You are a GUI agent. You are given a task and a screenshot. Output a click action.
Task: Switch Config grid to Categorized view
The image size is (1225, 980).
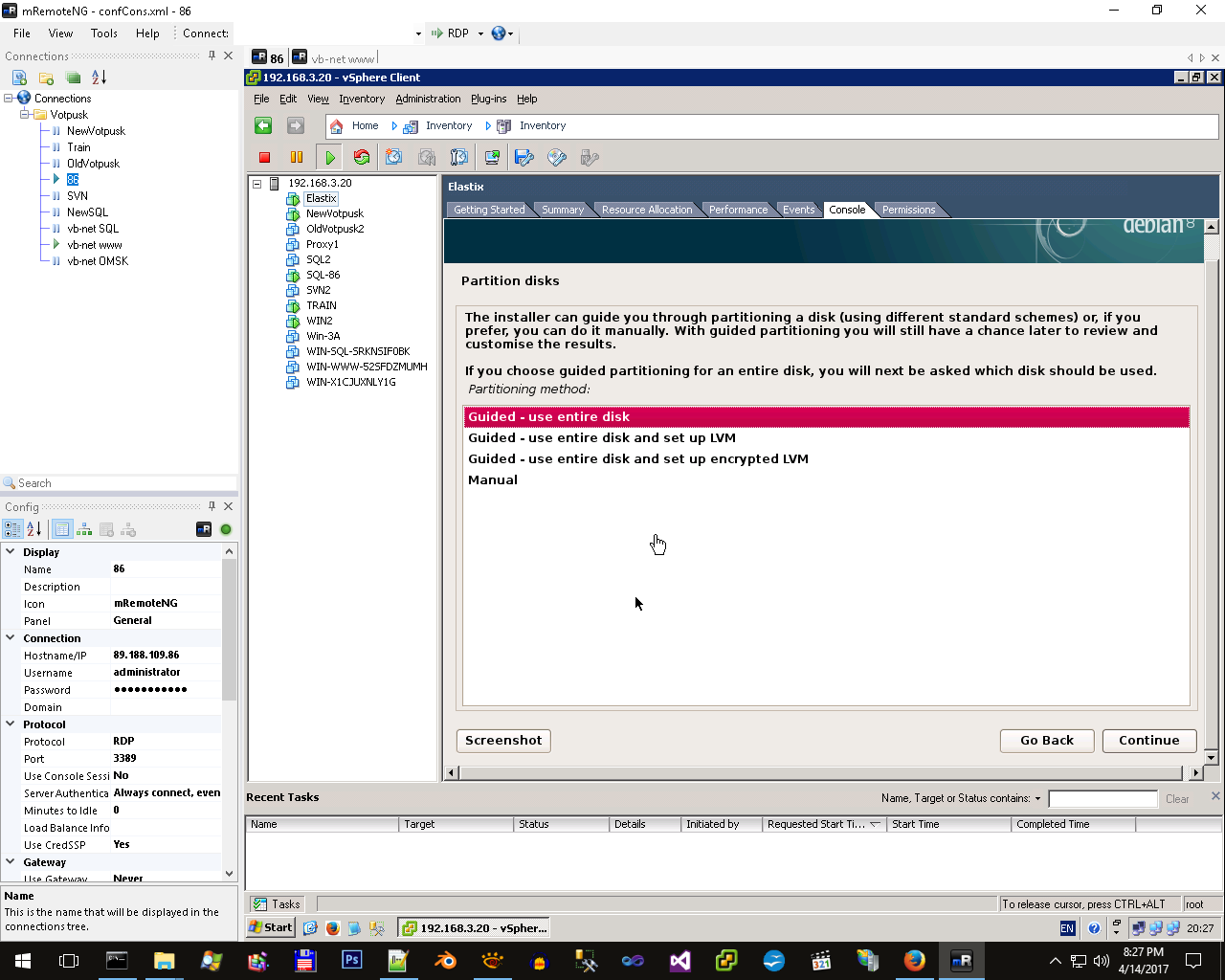tap(13, 529)
